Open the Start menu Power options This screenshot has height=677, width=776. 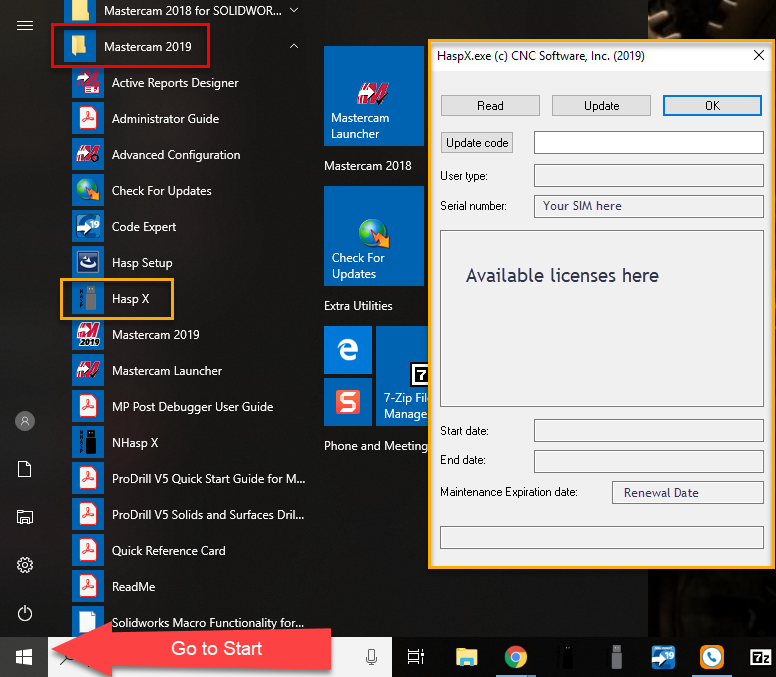(25, 614)
